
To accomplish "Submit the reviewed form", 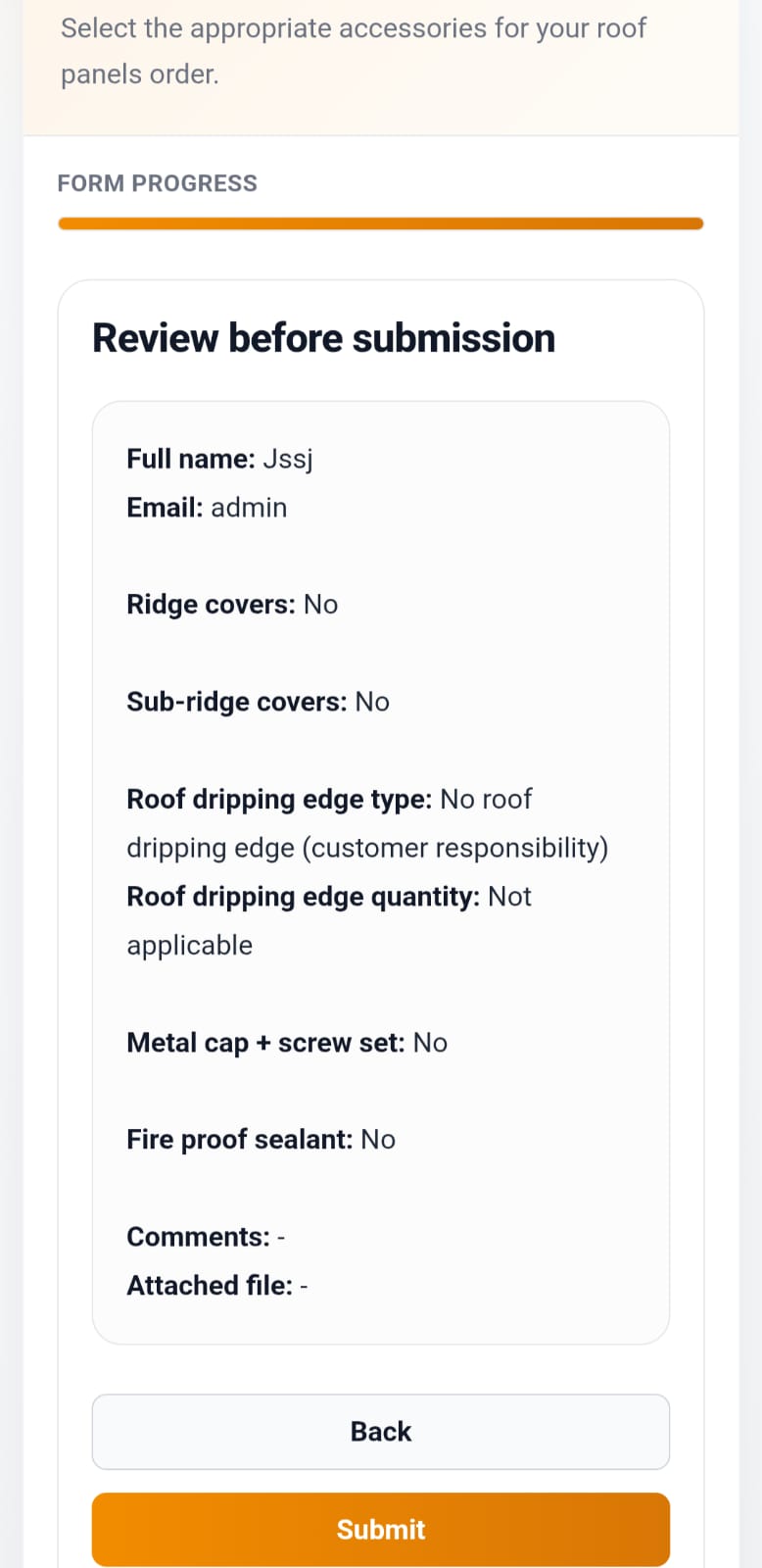I will [x=381, y=1529].
